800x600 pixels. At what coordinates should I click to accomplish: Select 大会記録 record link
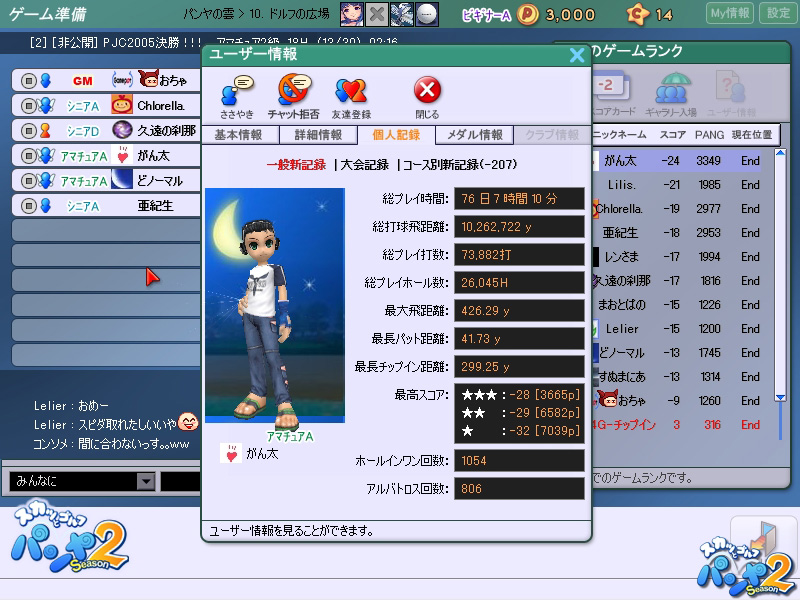(364, 165)
